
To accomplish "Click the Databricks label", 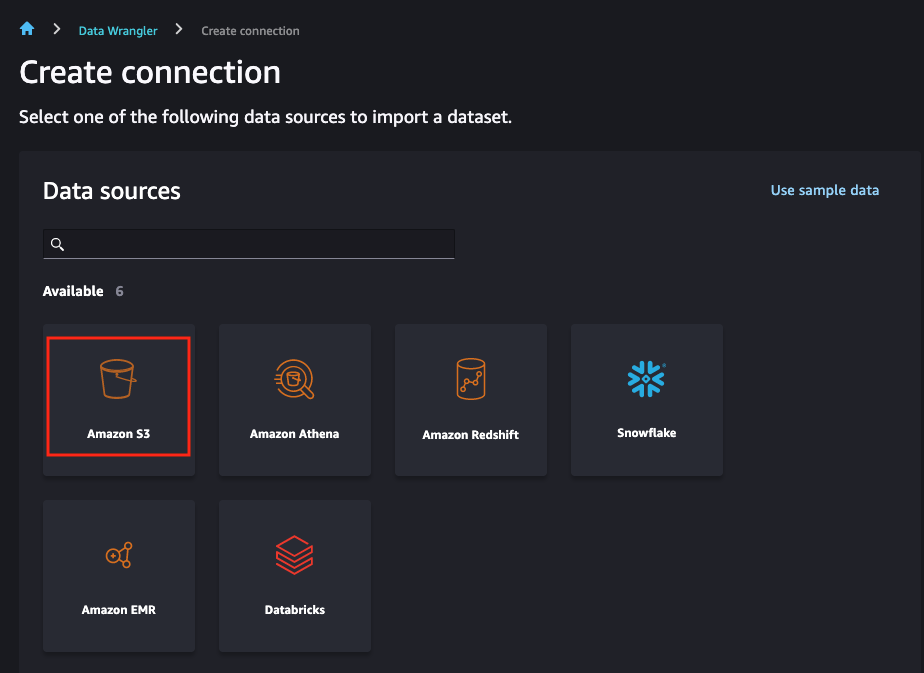I will (295, 610).
